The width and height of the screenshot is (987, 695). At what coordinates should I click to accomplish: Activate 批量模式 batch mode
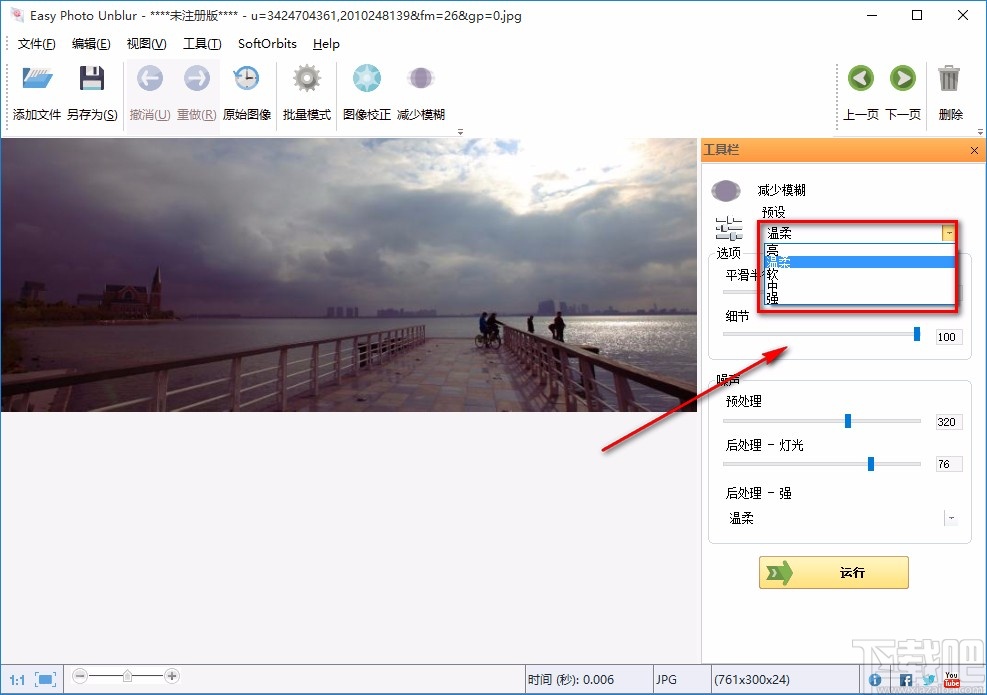pyautogui.click(x=306, y=78)
